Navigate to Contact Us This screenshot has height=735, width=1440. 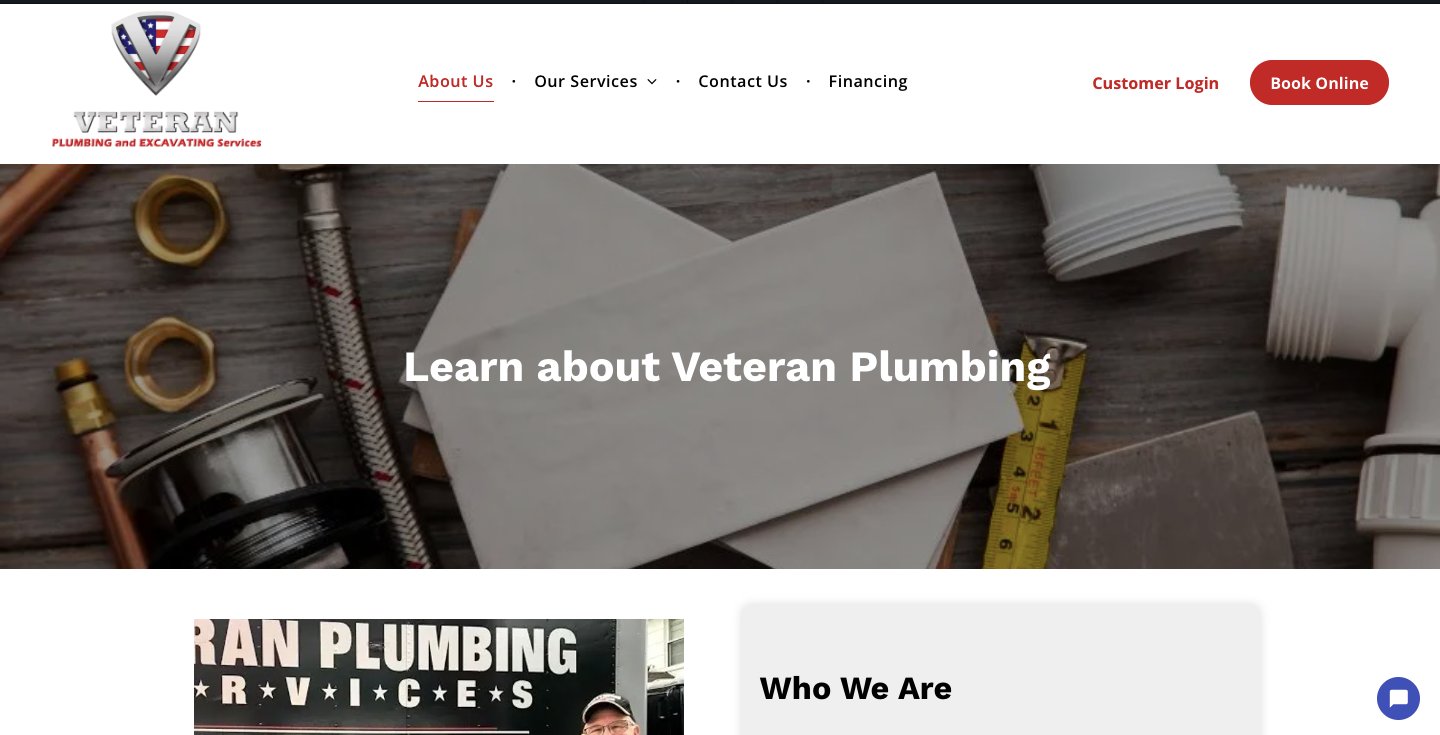(x=743, y=81)
